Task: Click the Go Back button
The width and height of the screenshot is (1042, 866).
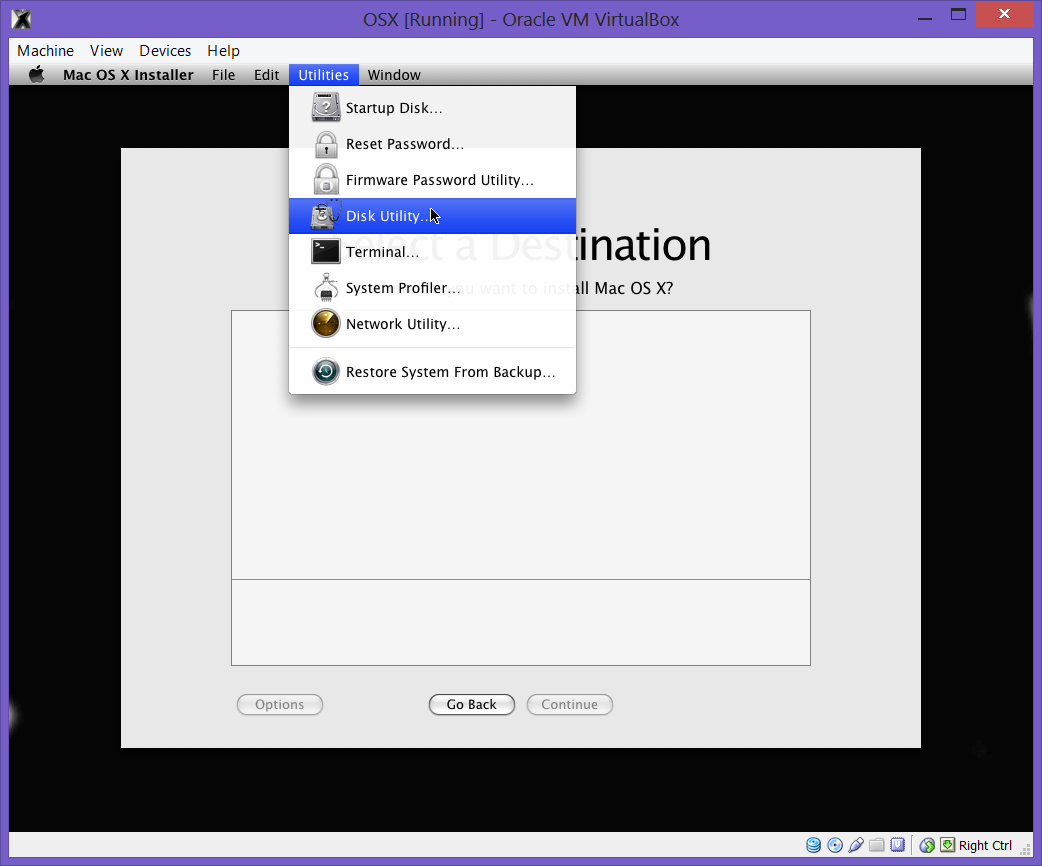Action: (x=472, y=704)
